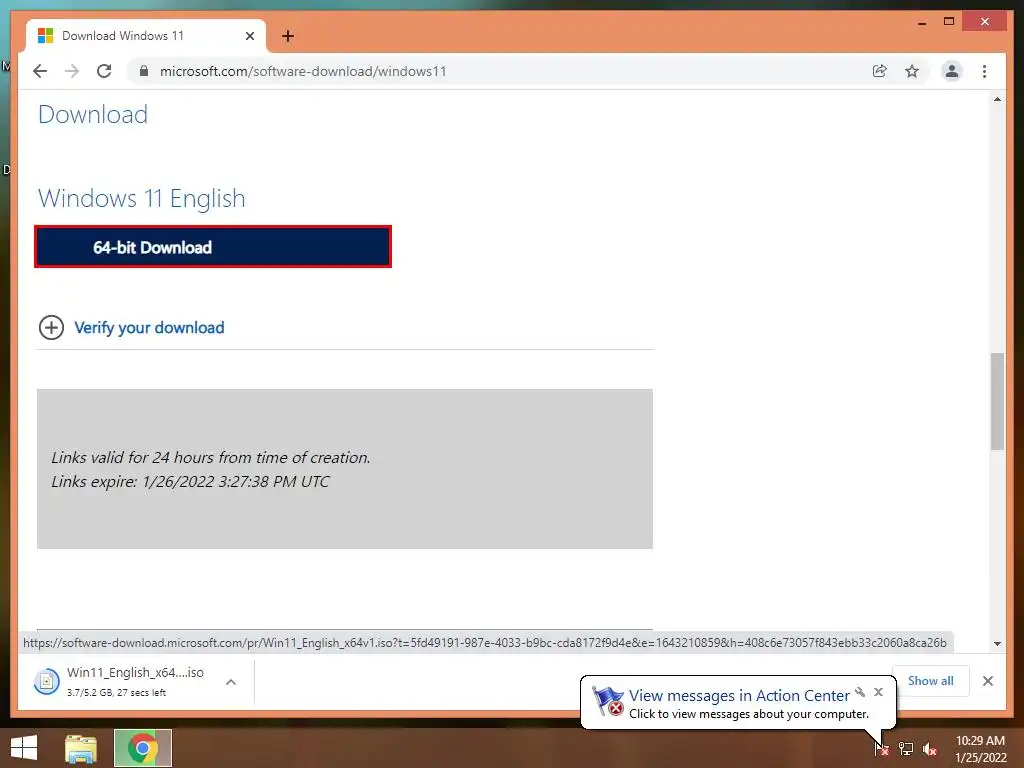Click the page scrollbar thumb
The height and width of the screenshot is (768, 1024).
997,401
